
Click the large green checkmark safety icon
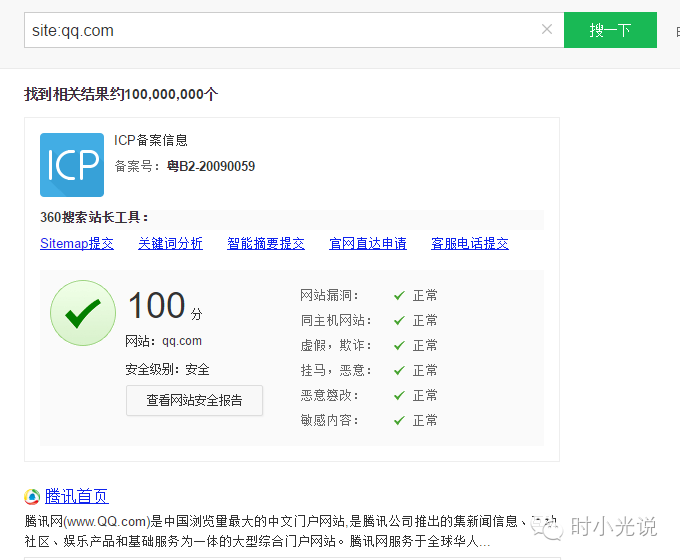(83, 313)
